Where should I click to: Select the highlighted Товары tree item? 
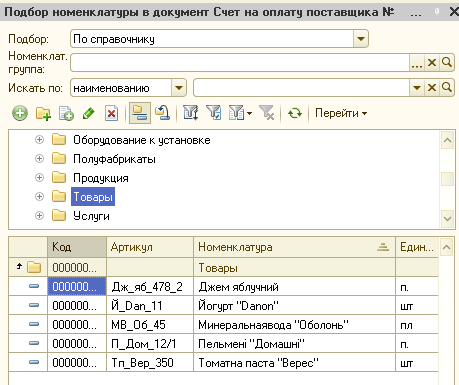(93, 197)
